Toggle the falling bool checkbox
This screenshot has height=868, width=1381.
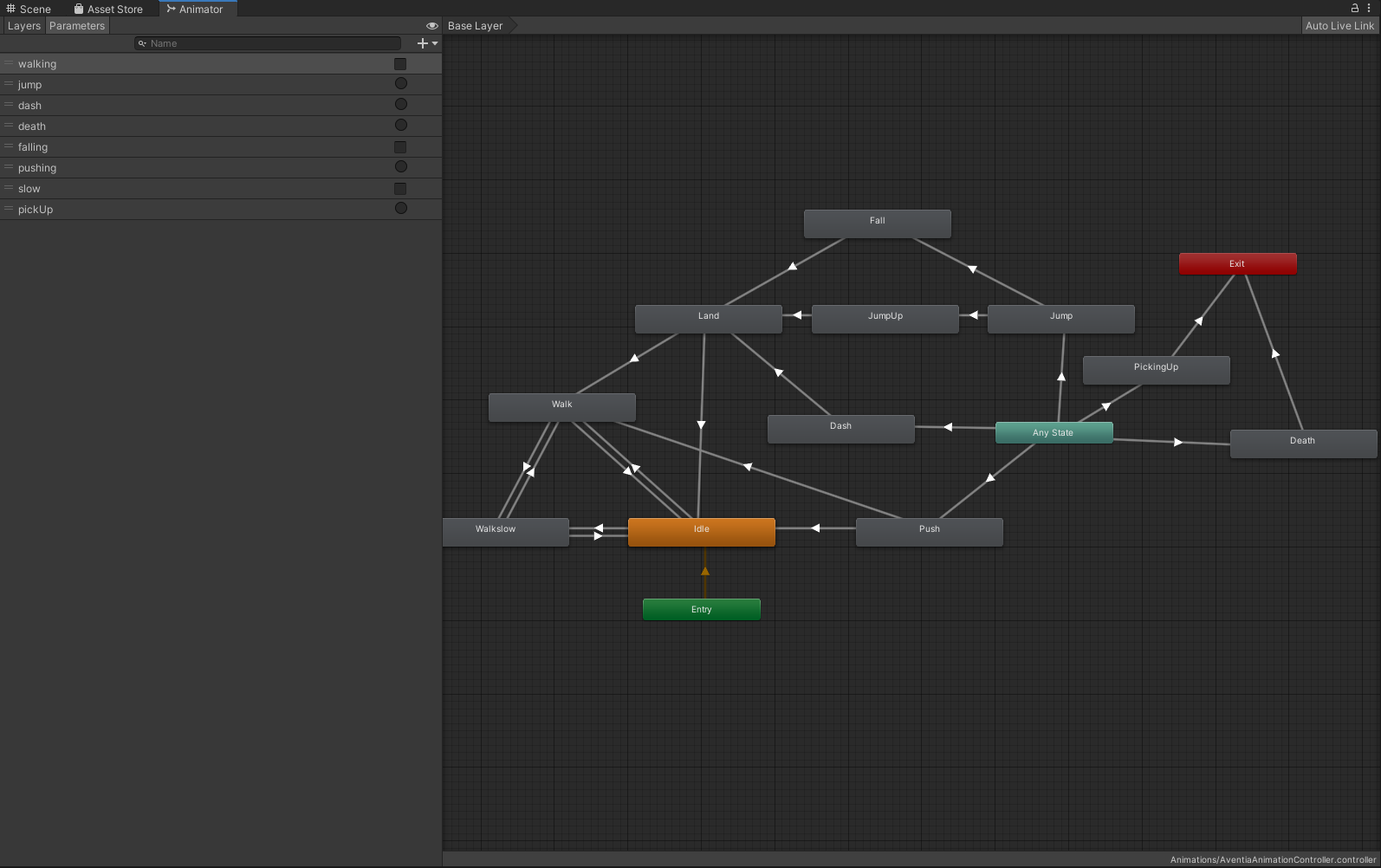click(x=400, y=147)
